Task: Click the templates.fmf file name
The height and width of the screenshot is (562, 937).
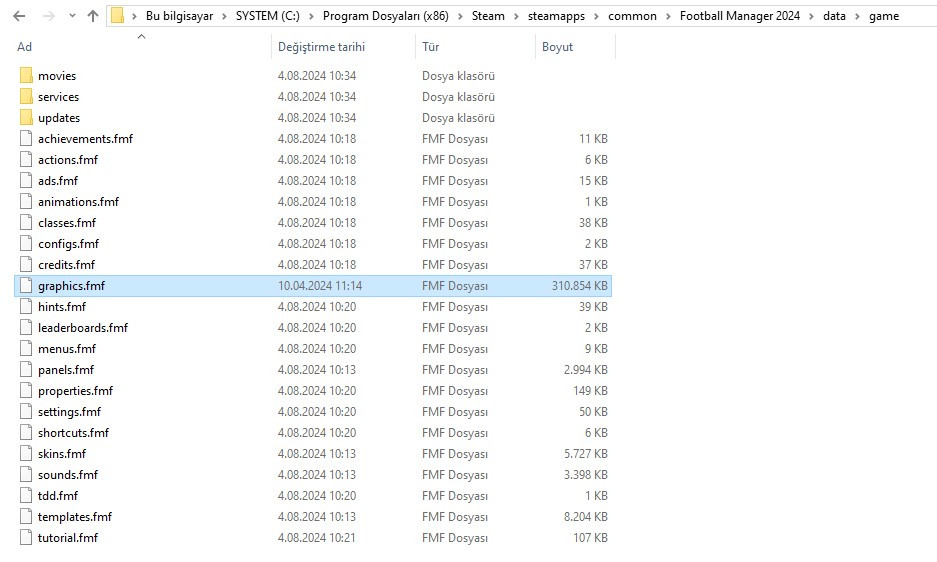Action: [x=75, y=517]
